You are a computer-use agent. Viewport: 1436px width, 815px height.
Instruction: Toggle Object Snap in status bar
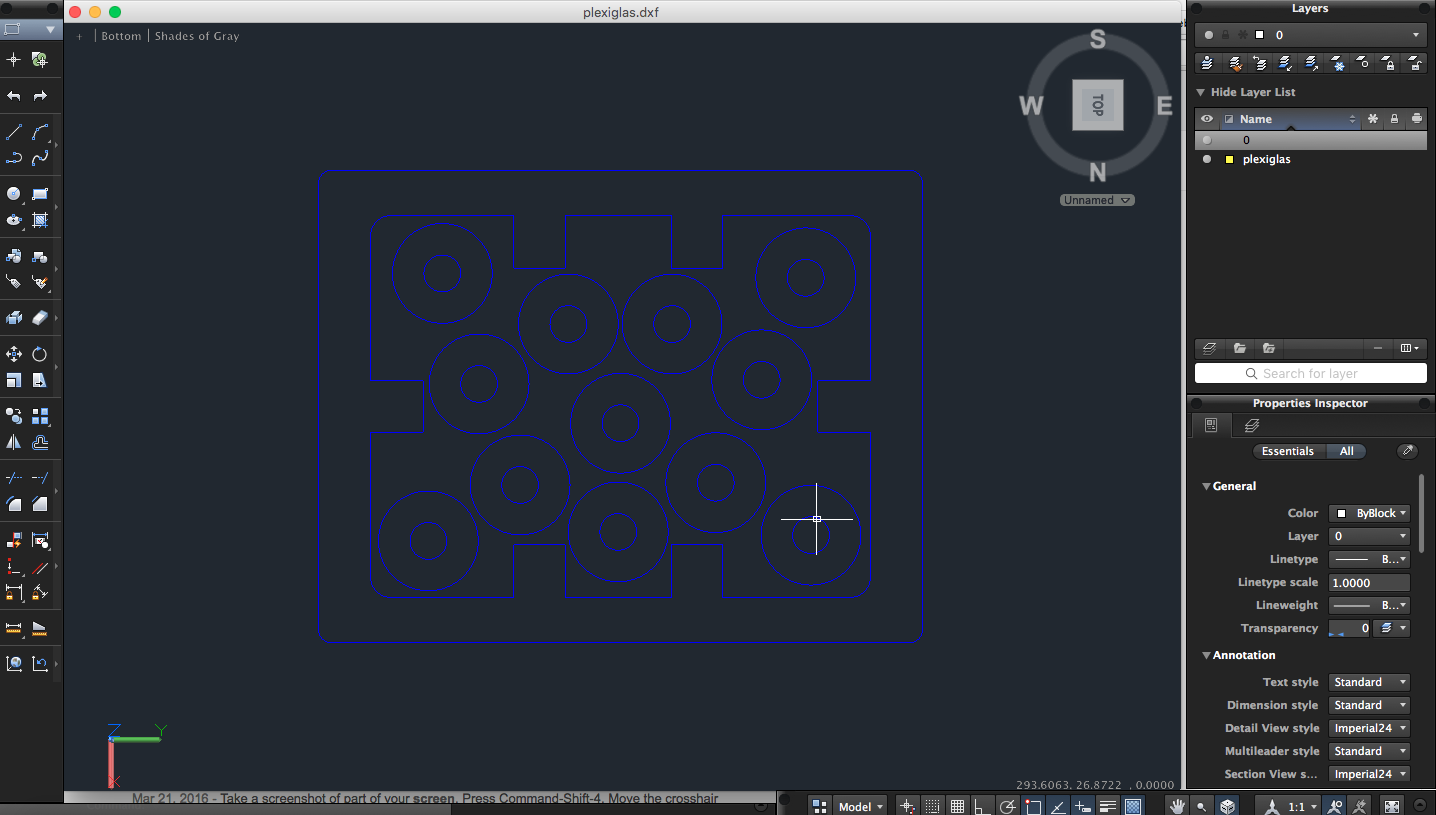coord(1033,806)
